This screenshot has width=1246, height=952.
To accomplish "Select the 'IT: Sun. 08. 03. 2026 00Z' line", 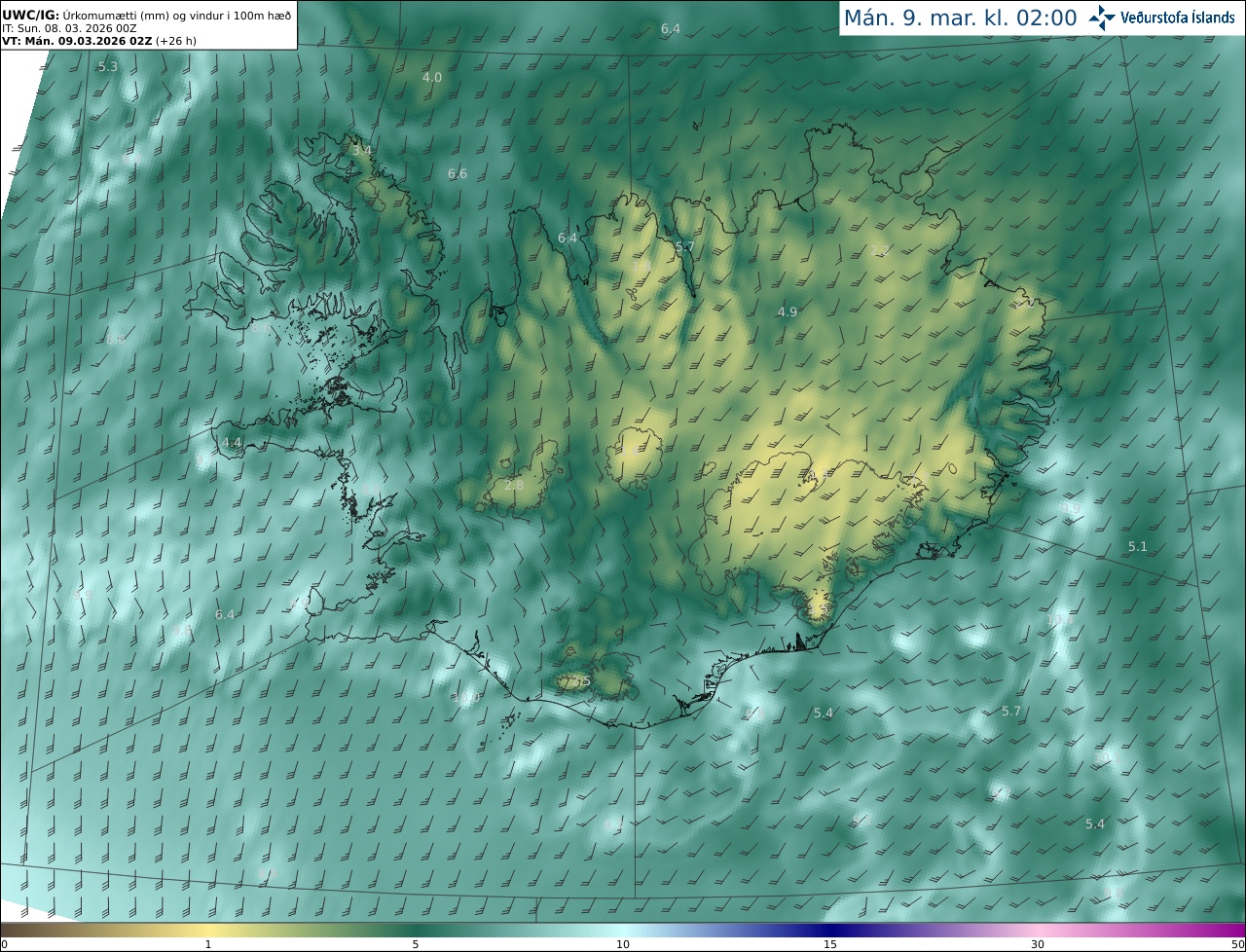I will pyautogui.click(x=69, y=28).
